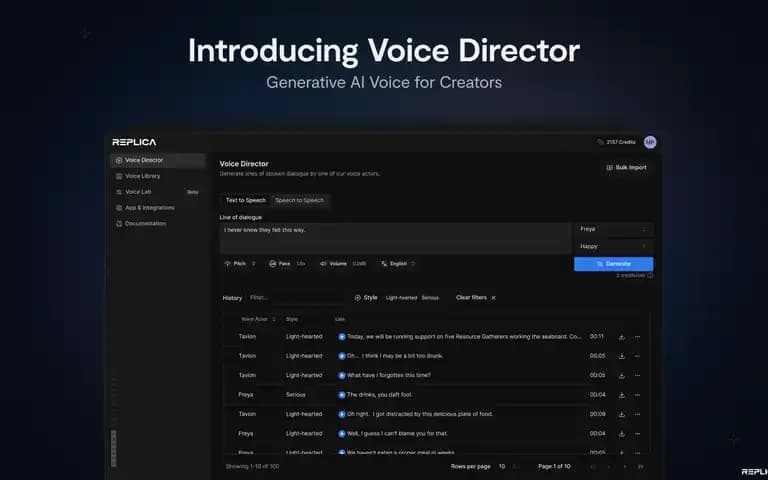The height and width of the screenshot is (480, 768).
Task: Switch to the Text to Speech tab
Action: tap(245, 200)
